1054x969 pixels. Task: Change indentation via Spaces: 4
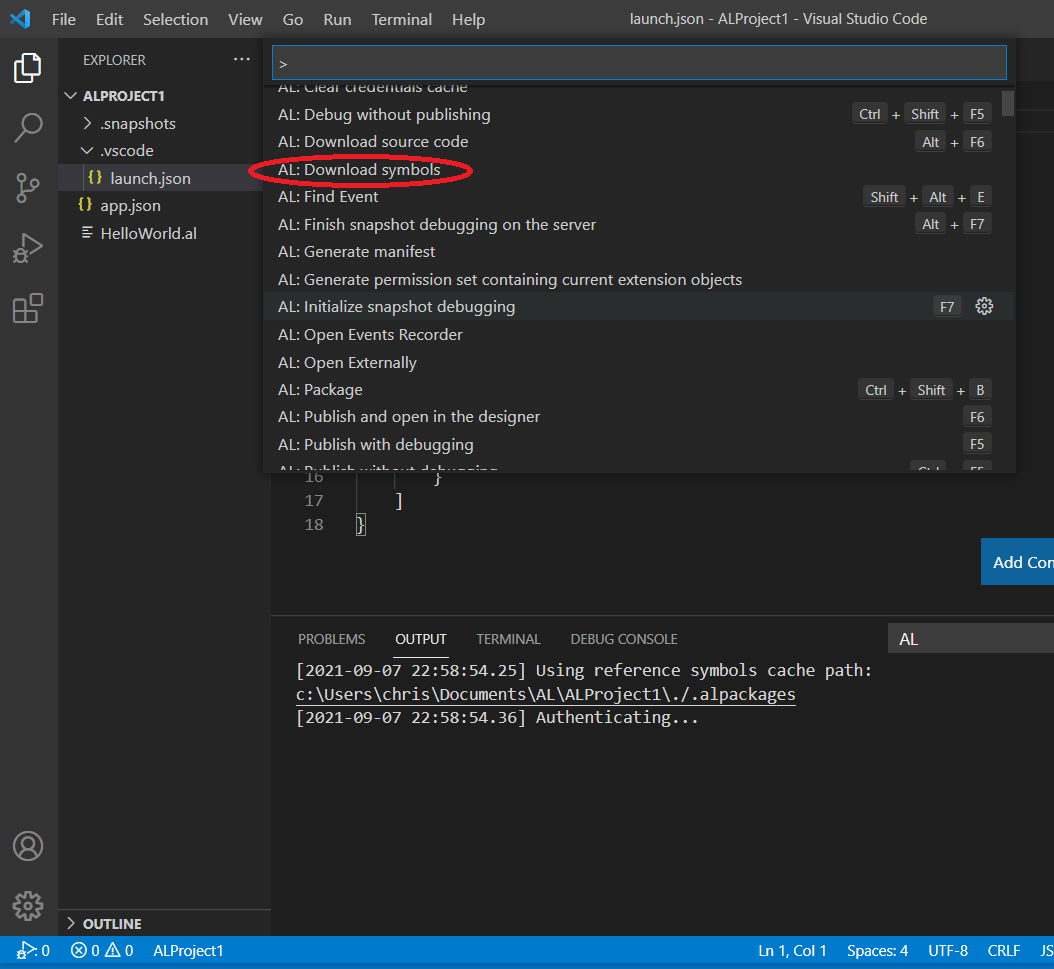coord(877,951)
